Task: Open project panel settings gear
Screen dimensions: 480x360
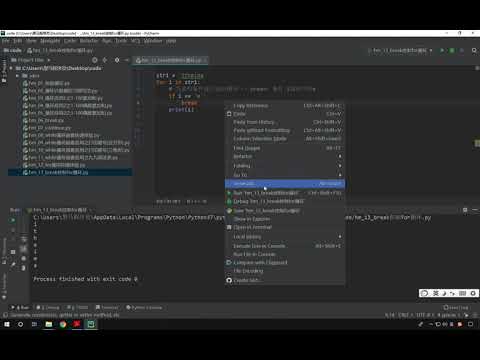Action: pos(117,60)
